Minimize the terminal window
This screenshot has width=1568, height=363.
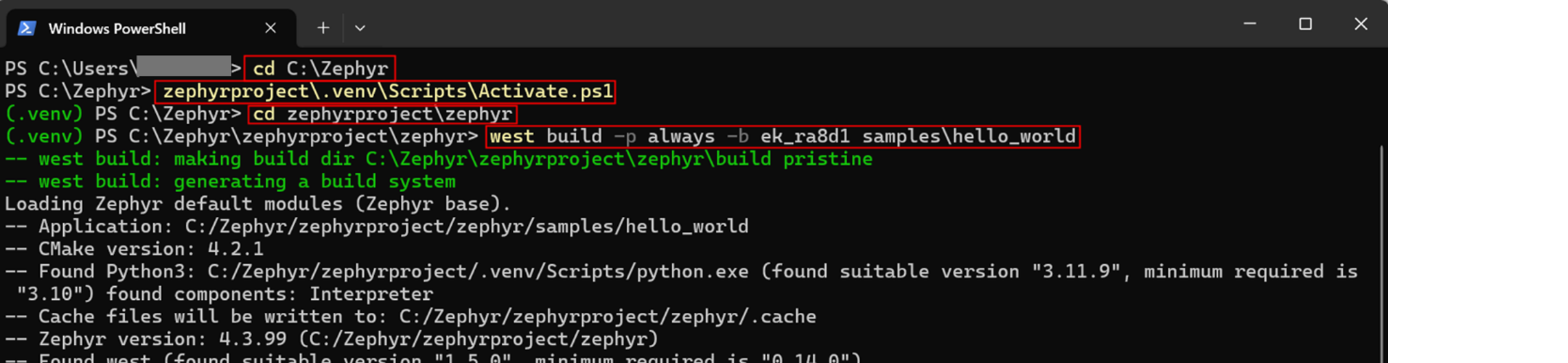coord(1249,24)
